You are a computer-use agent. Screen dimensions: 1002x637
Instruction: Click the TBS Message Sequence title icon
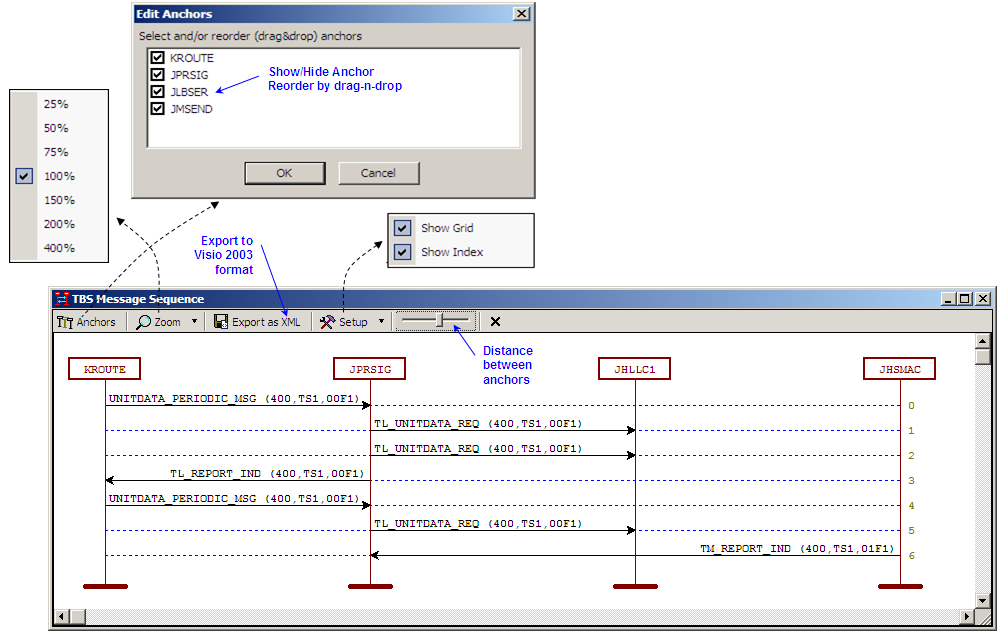[62, 299]
